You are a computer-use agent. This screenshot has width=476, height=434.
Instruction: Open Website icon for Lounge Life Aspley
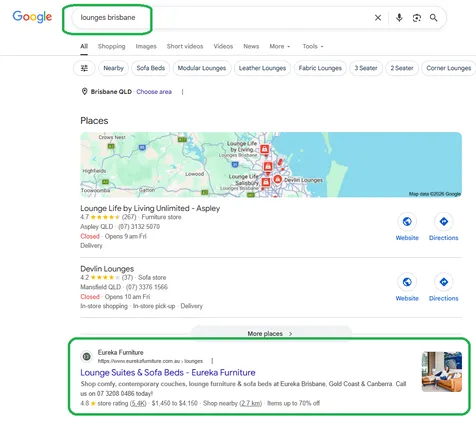tap(407, 221)
